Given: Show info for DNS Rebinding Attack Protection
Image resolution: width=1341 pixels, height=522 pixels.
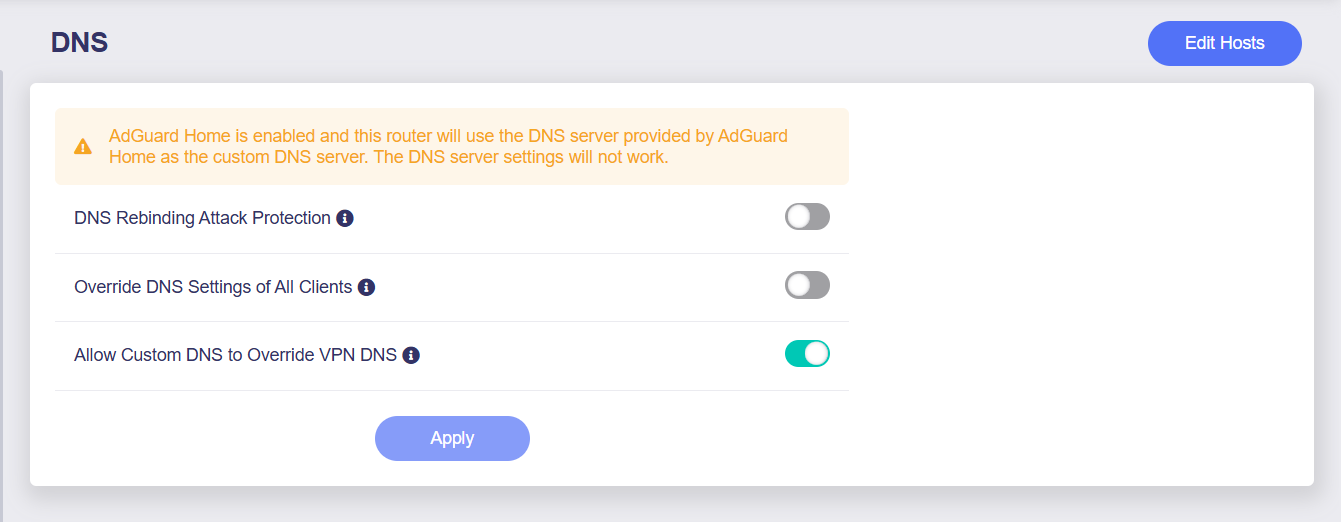Looking at the screenshot, I should click(x=345, y=218).
